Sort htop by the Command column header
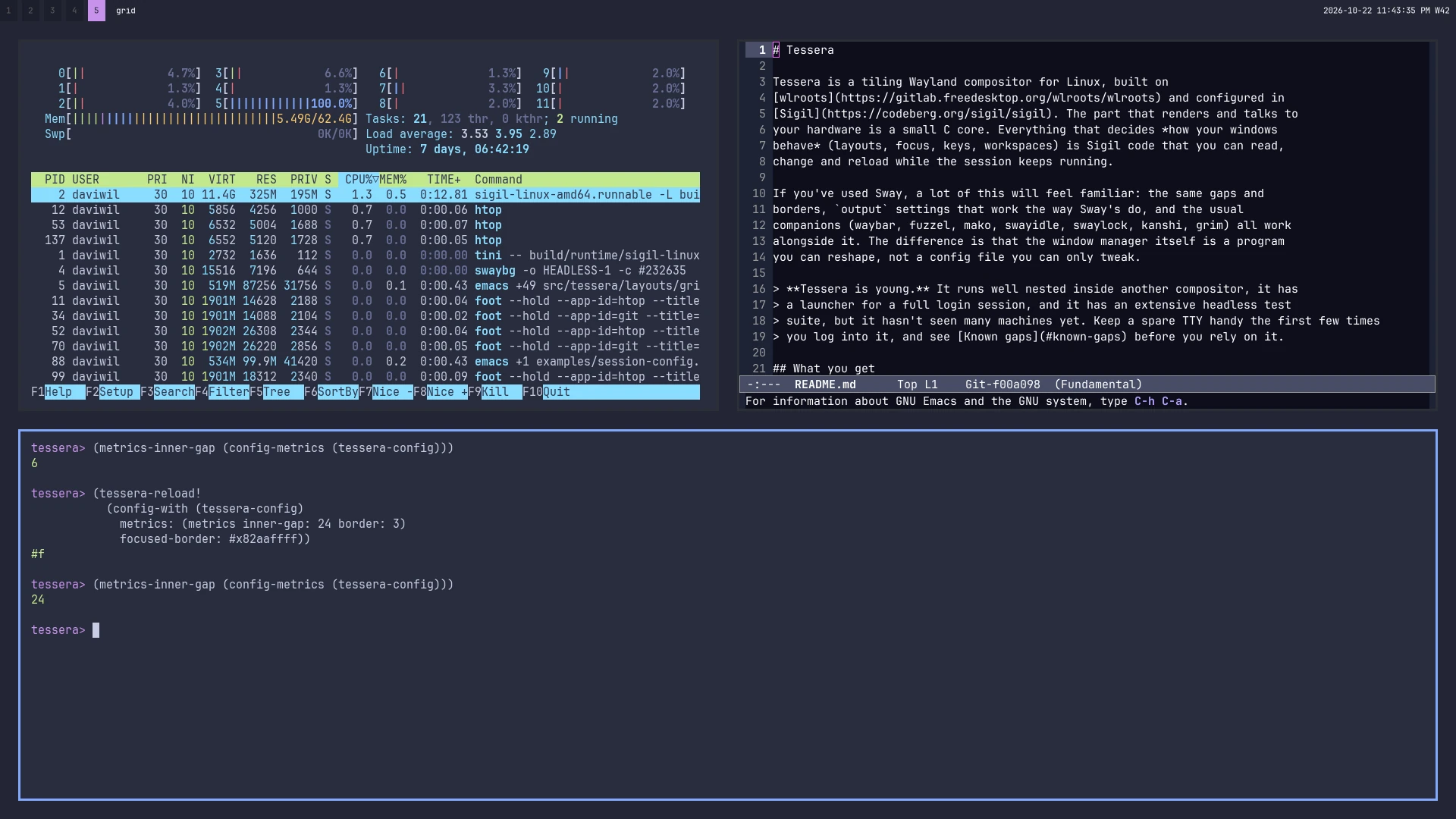The image size is (1456, 819). [x=498, y=180]
